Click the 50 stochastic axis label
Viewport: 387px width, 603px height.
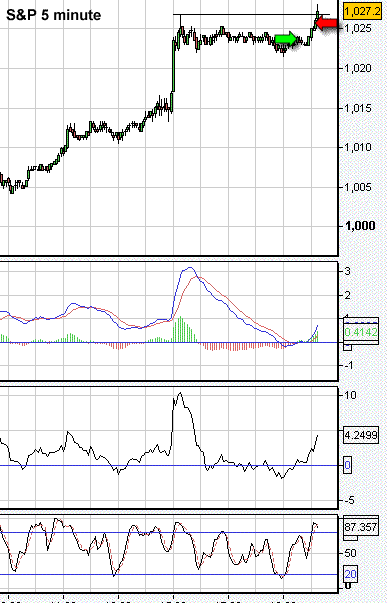350,553
